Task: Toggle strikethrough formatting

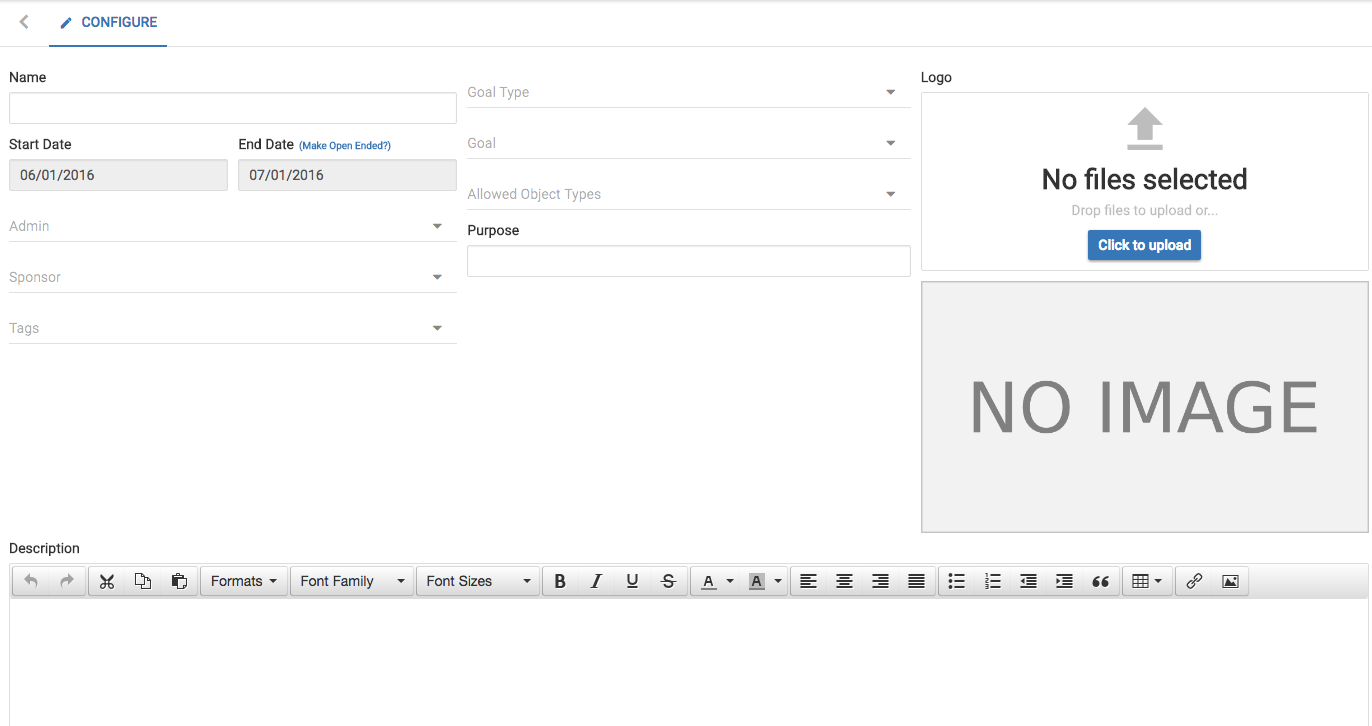Action: coord(668,581)
